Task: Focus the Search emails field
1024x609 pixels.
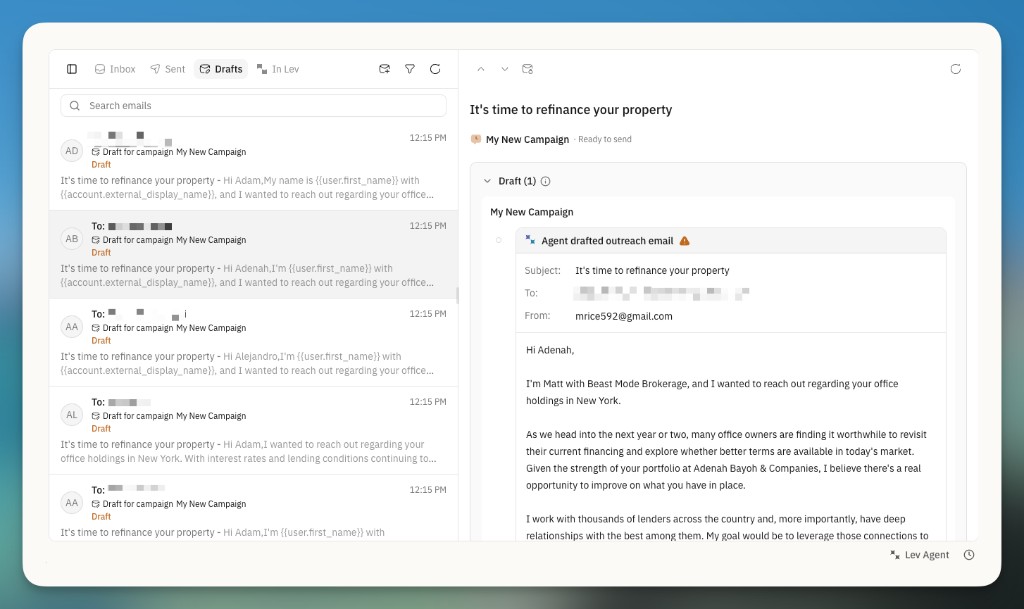Action: point(253,106)
